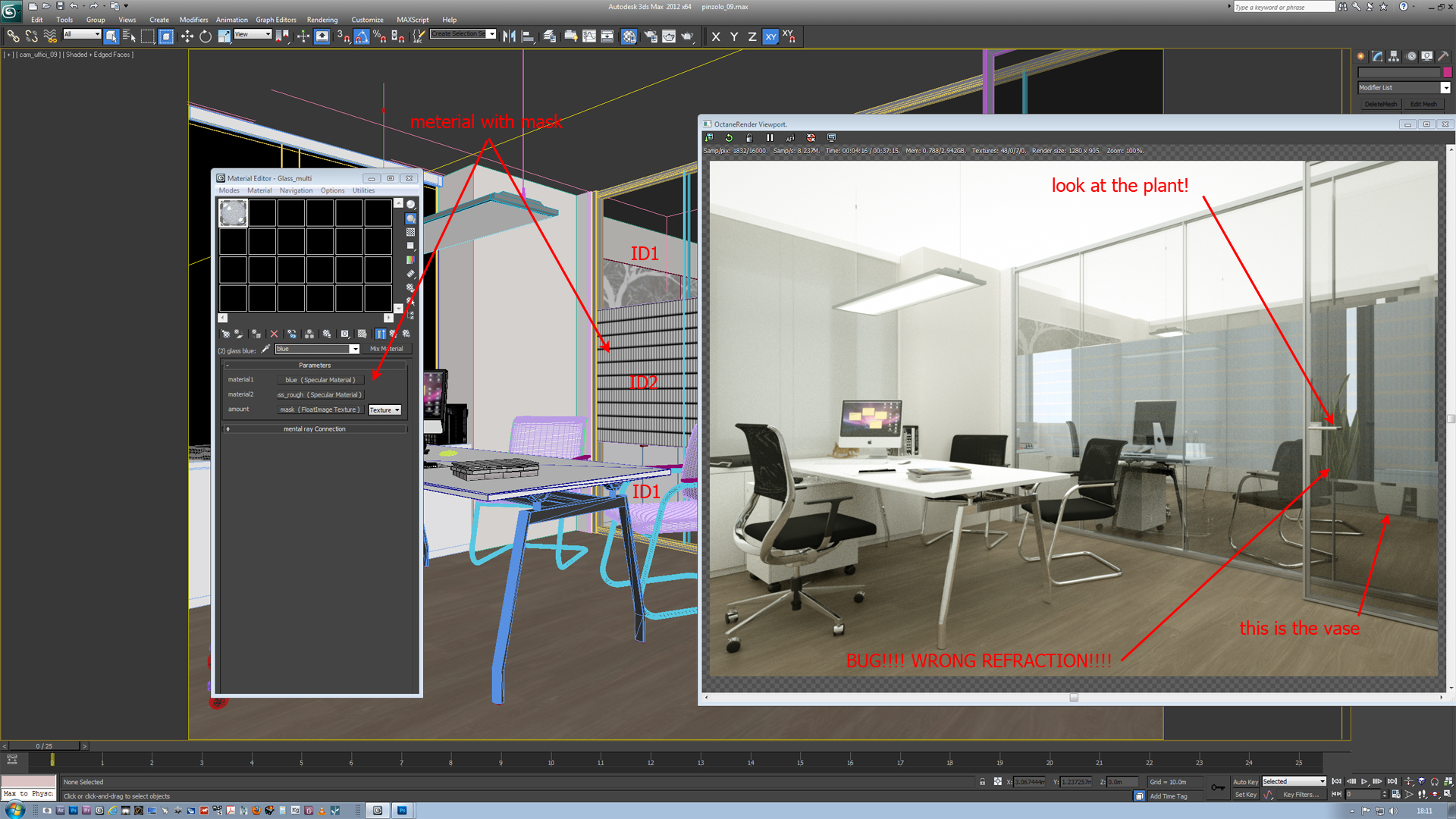Image resolution: width=1456 pixels, height=819 pixels.
Task: Refresh render in OctaneRender Viewport toolbar
Action: (x=729, y=138)
